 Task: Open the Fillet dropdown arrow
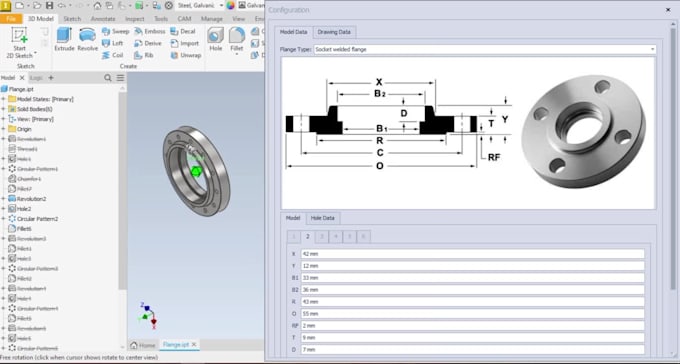pos(237,55)
